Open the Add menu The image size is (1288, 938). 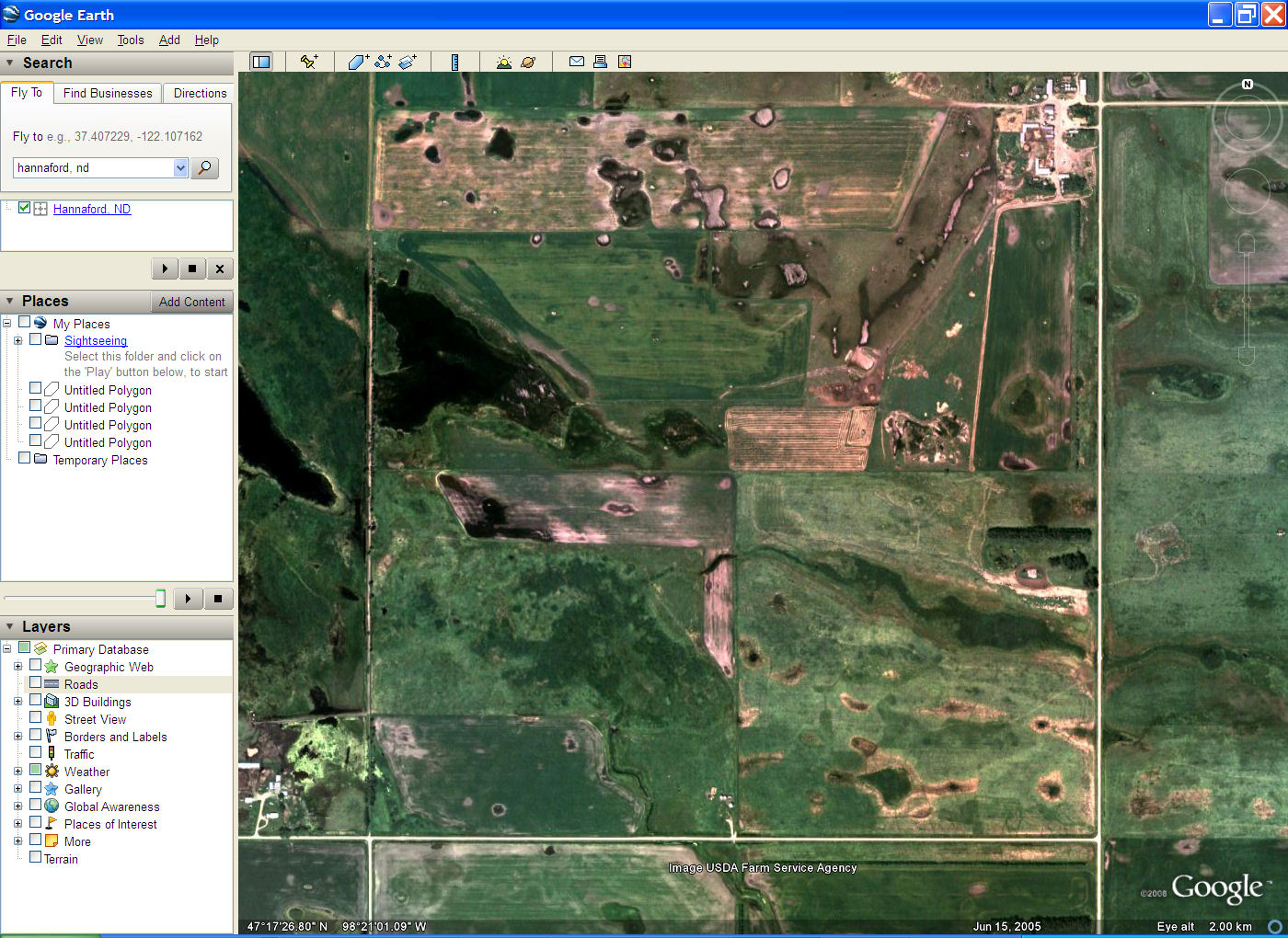click(169, 40)
